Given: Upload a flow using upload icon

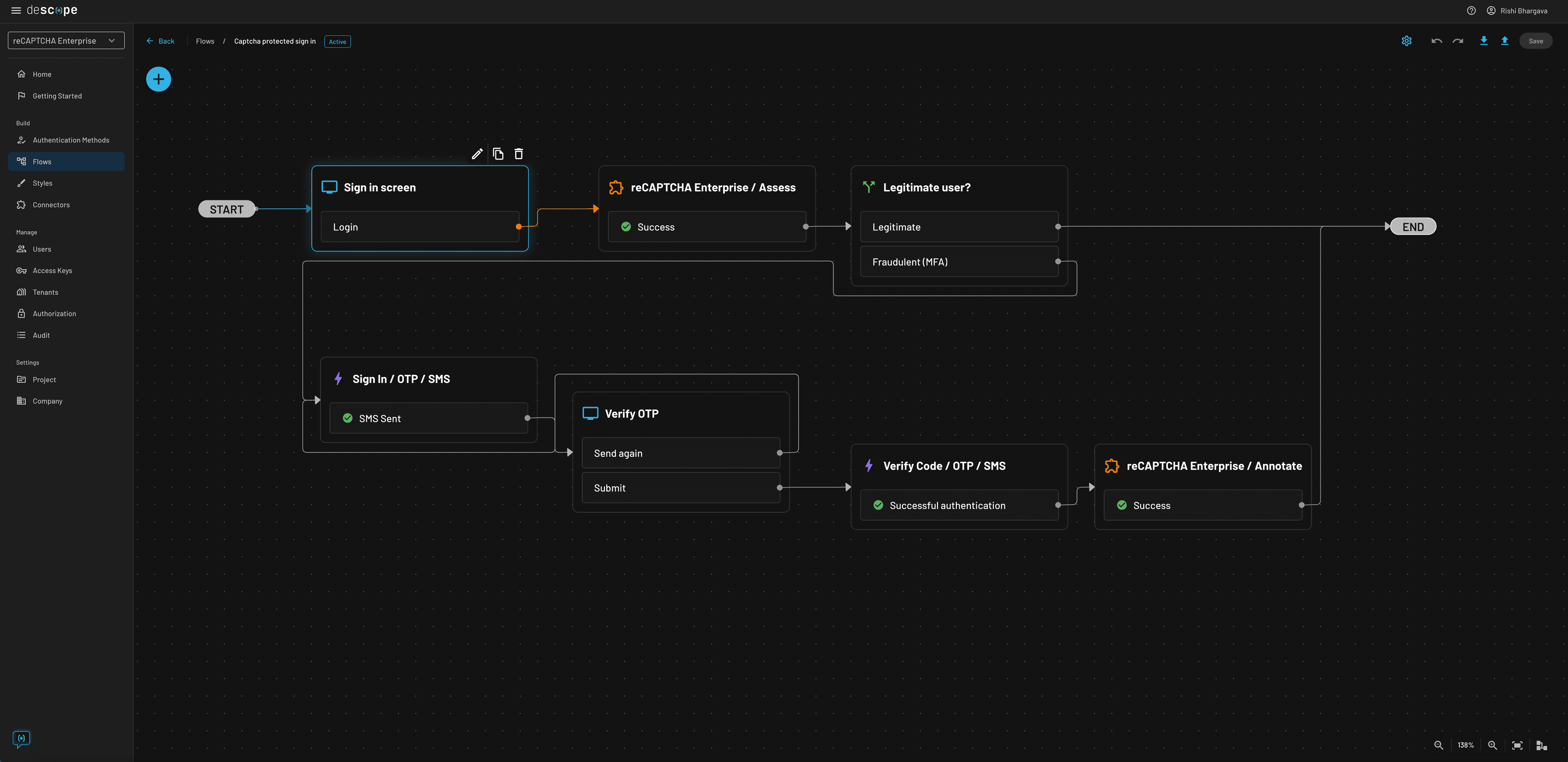Looking at the screenshot, I should point(1505,41).
